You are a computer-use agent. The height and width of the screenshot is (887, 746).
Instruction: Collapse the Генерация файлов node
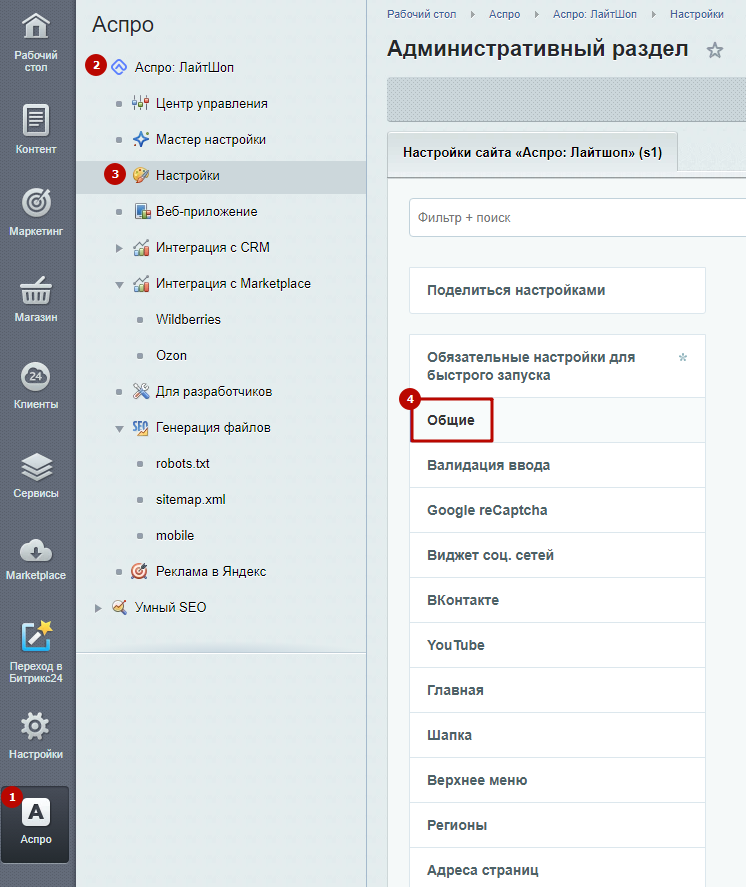pos(119,429)
